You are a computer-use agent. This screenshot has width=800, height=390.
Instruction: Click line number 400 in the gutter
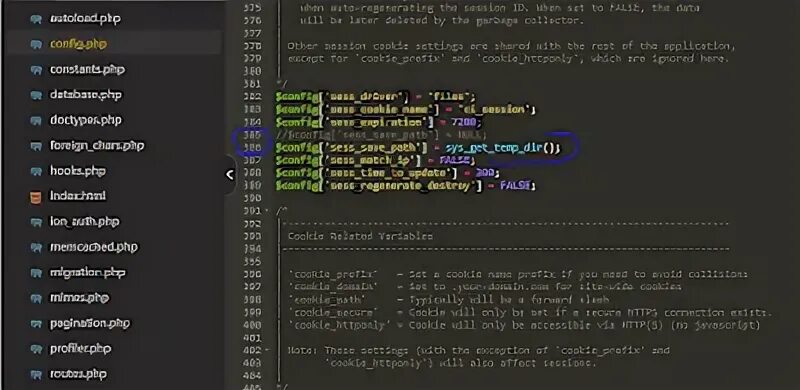pos(253,325)
